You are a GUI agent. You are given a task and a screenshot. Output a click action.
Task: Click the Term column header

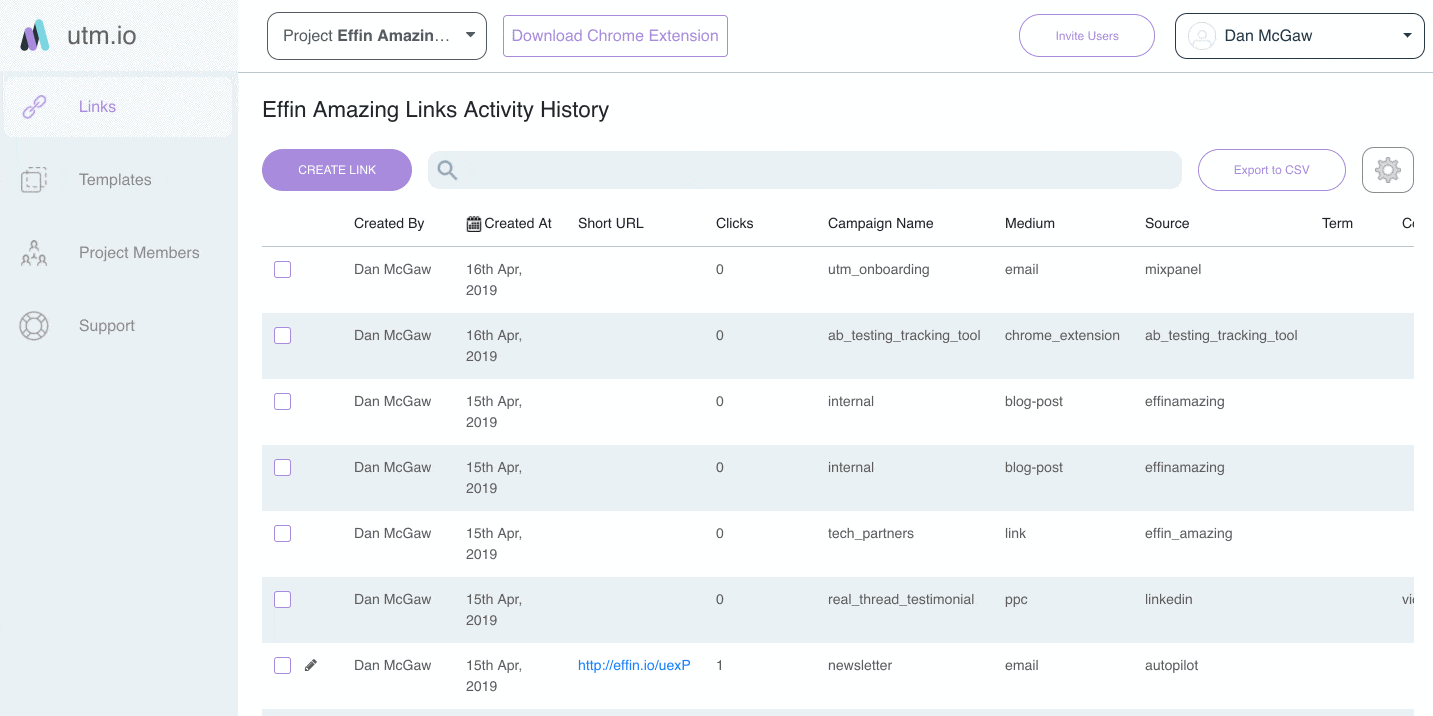tap(1337, 223)
